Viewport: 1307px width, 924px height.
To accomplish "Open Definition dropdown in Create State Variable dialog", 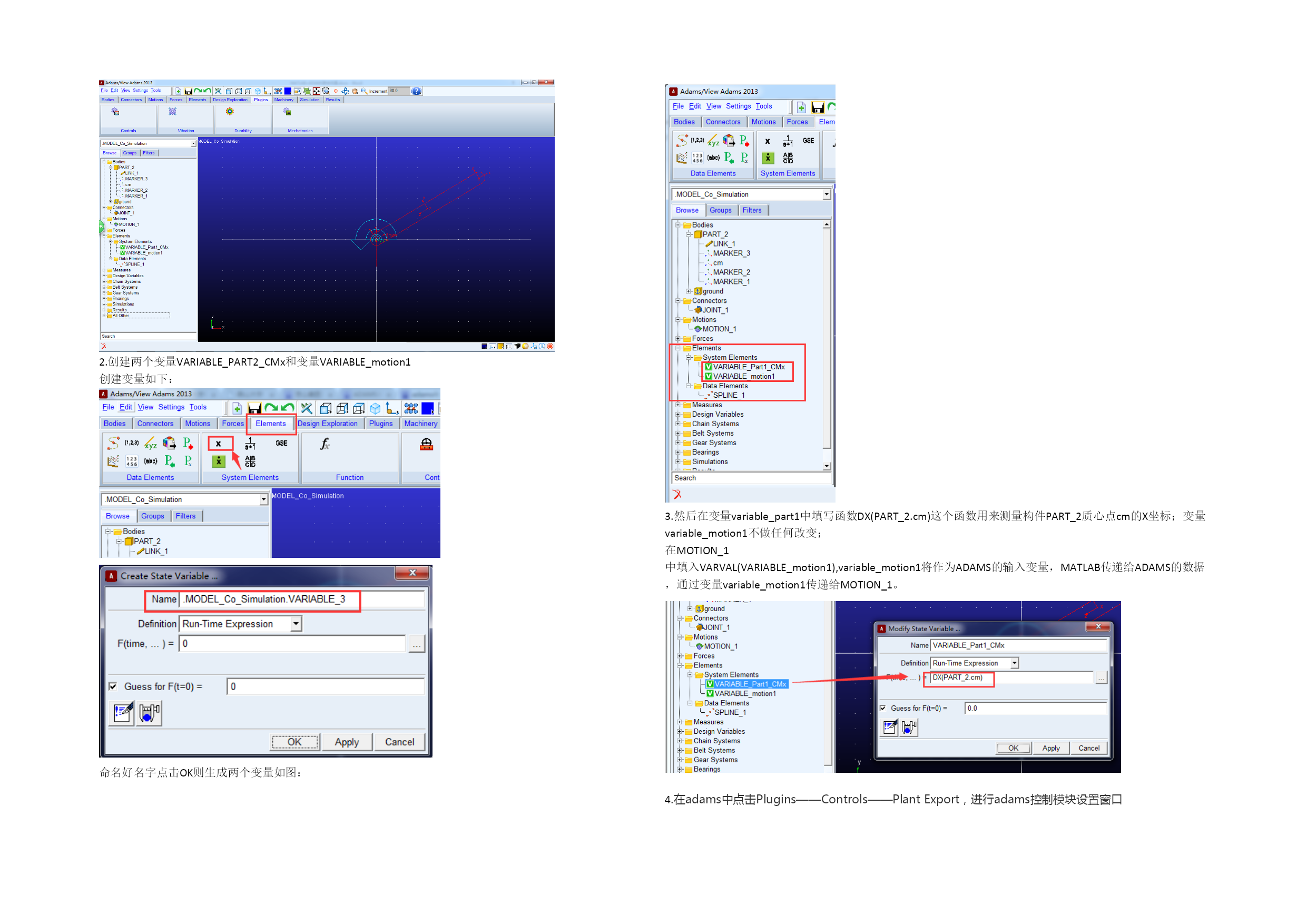I will [x=296, y=623].
